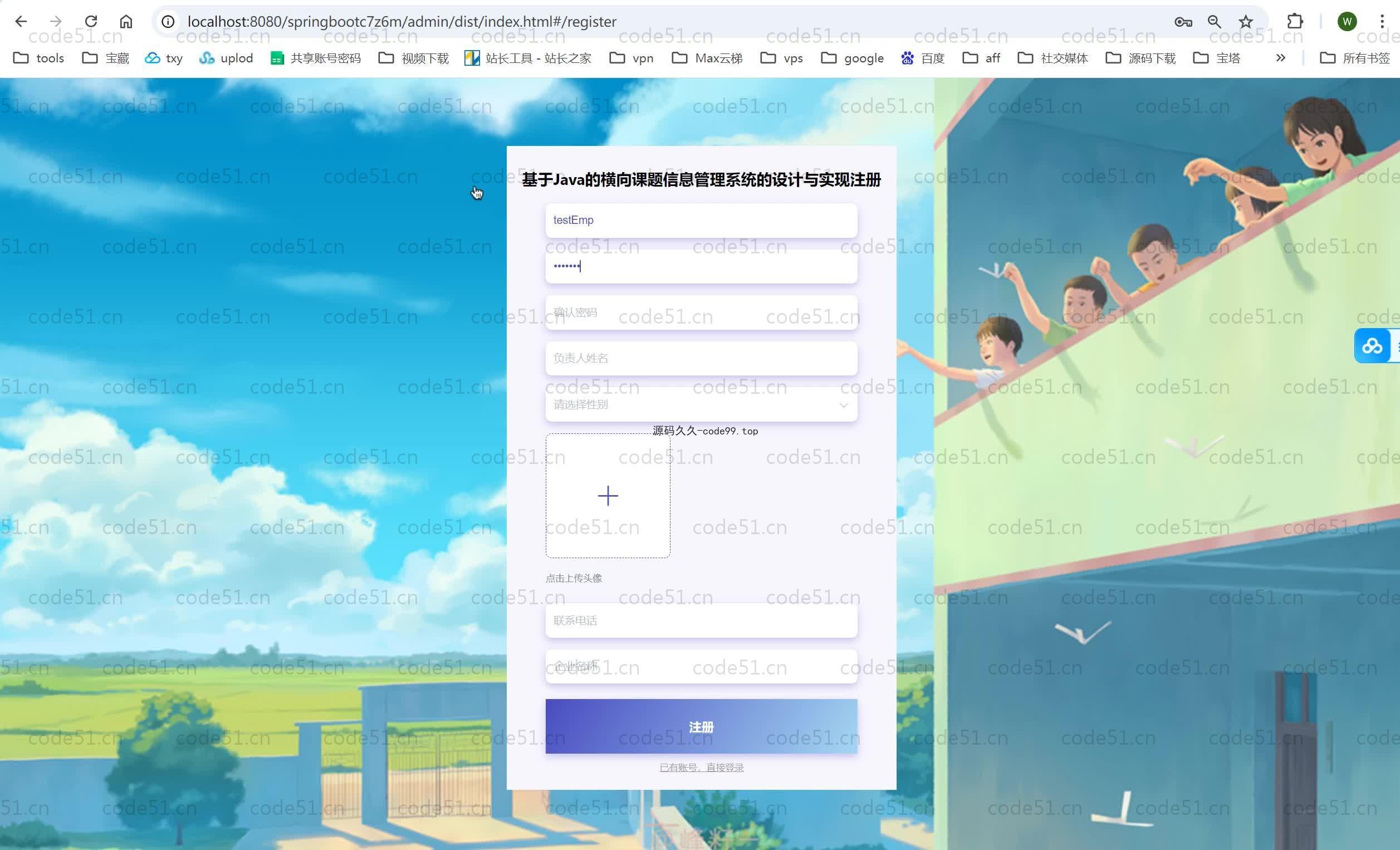Viewport: 1400px width, 850px height.
Task: Open the saved passwords key icon
Action: pyautogui.click(x=1183, y=22)
